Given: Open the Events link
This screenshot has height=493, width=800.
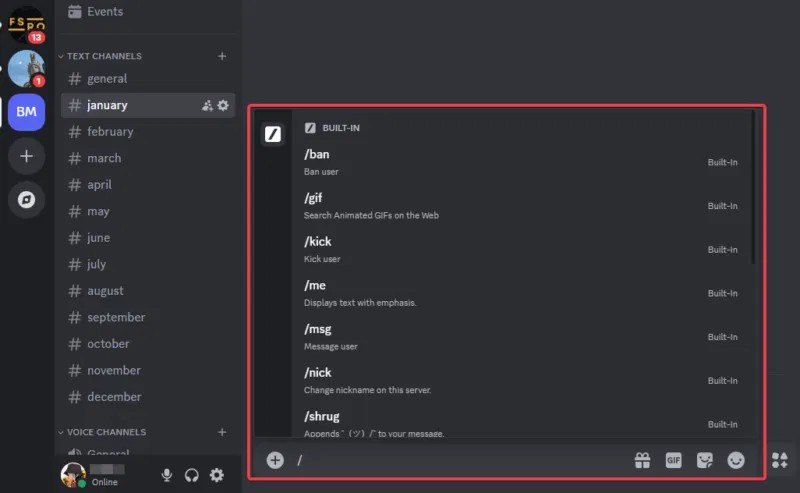Looking at the screenshot, I should coord(104,11).
